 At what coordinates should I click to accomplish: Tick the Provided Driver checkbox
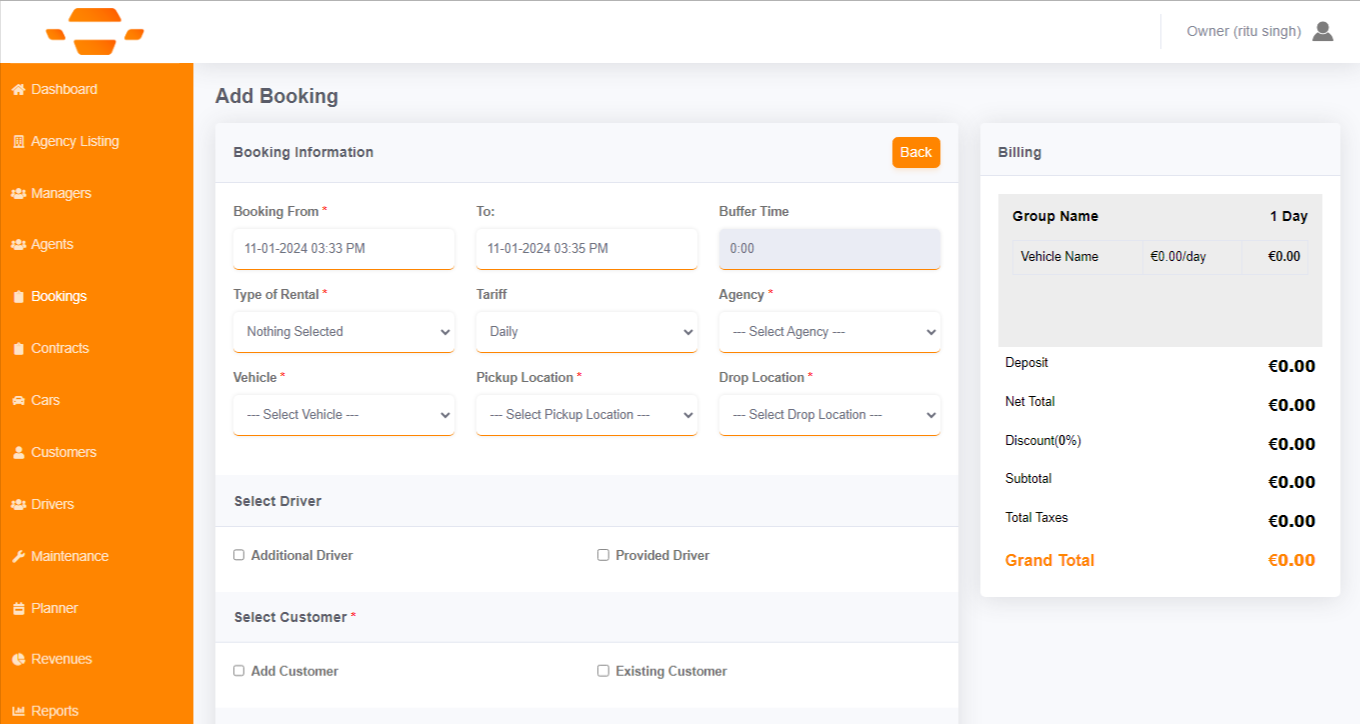click(x=603, y=555)
